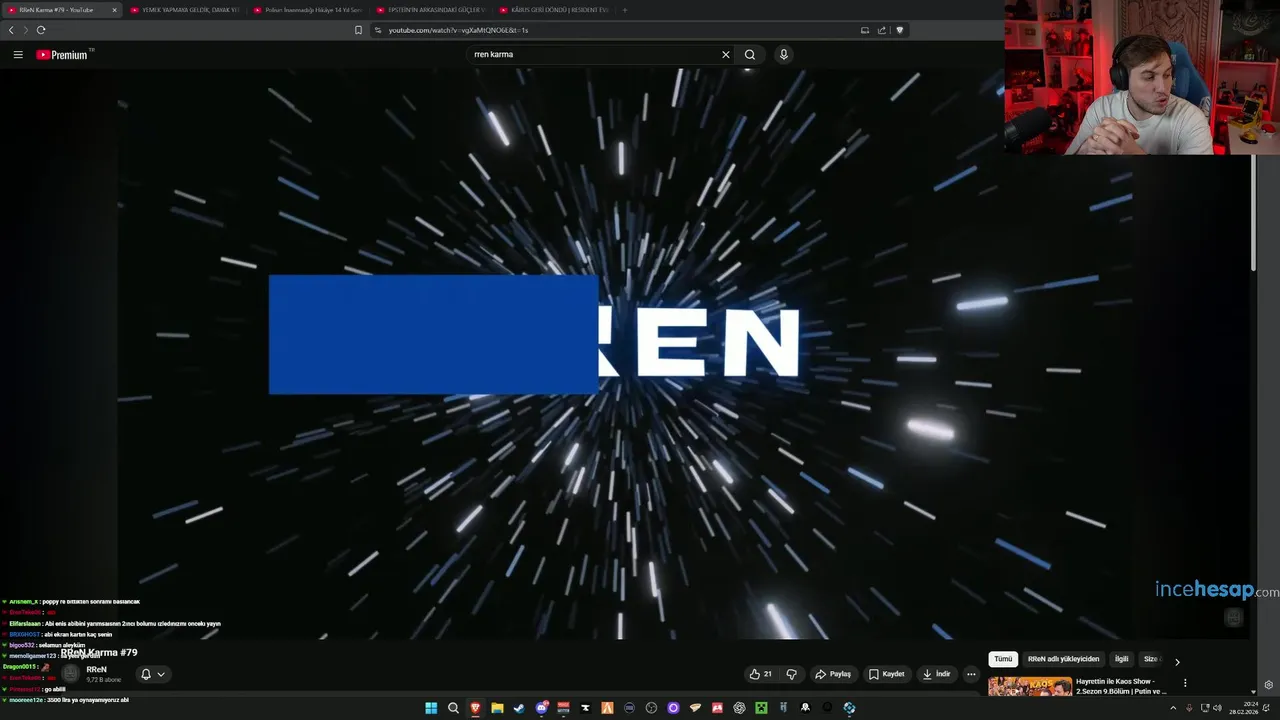Image resolution: width=1280 pixels, height=720 pixels.
Task: Open the Minecraft creeper taskbar icon
Action: pos(761,708)
